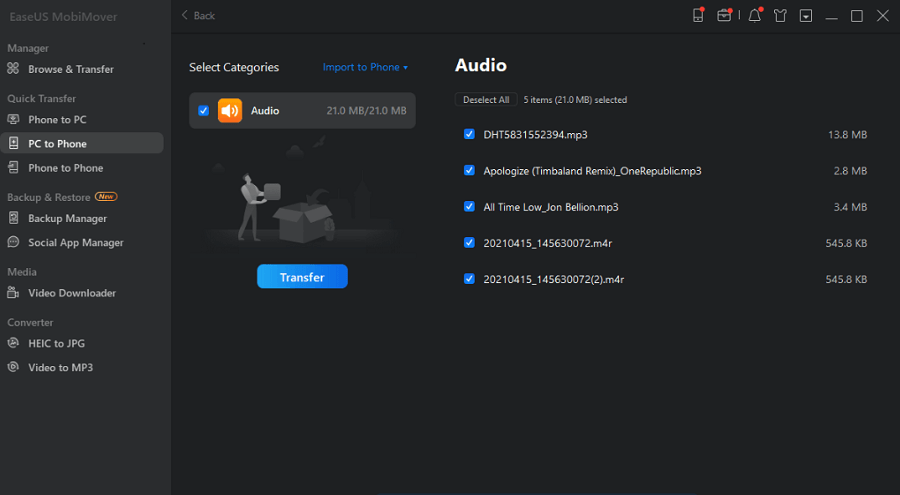The height and width of the screenshot is (495, 900).
Task: Open Social App Manager
Action: pyautogui.click(x=76, y=242)
